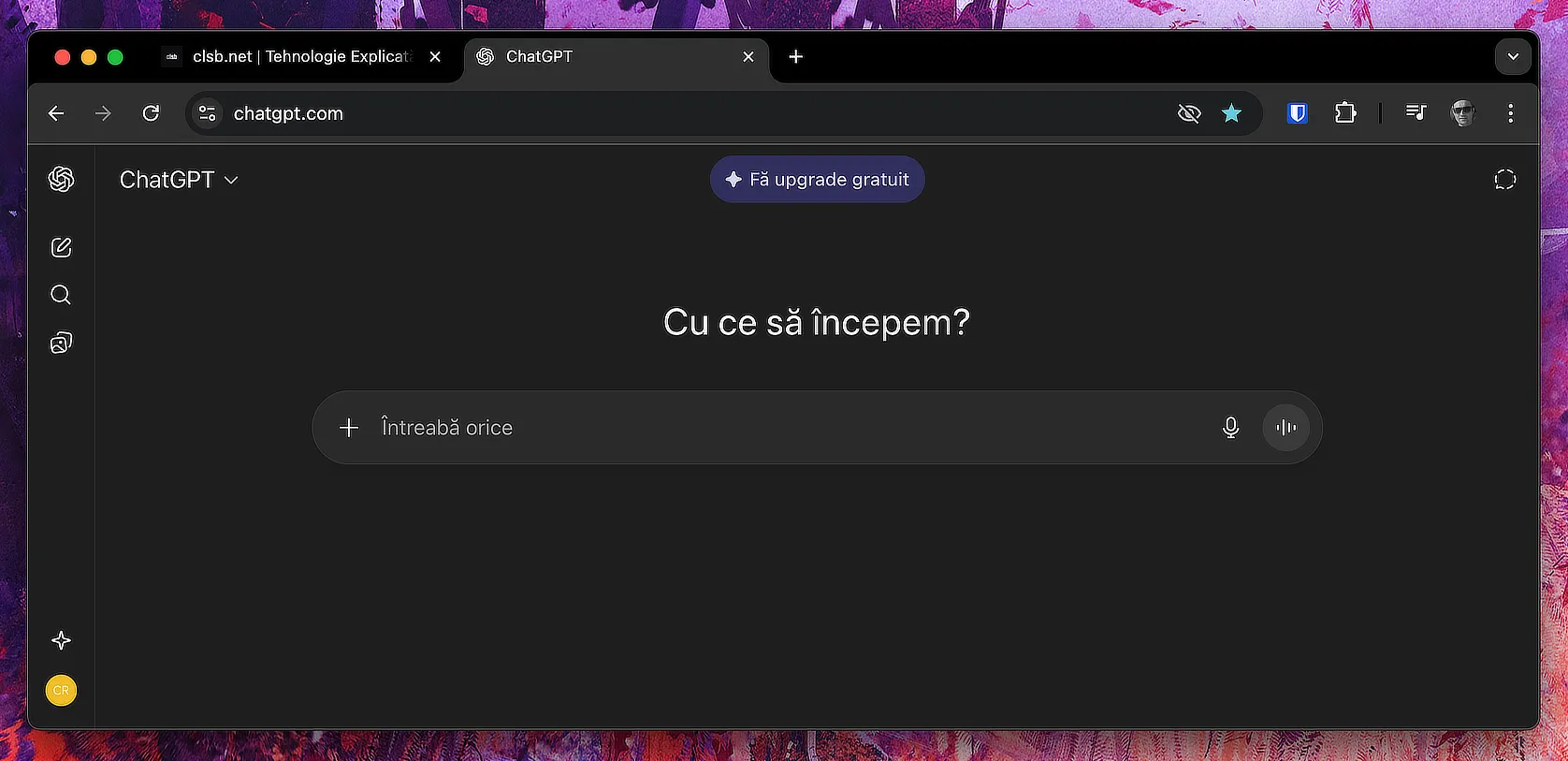Expand the tab search chevron button

point(1513,57)
